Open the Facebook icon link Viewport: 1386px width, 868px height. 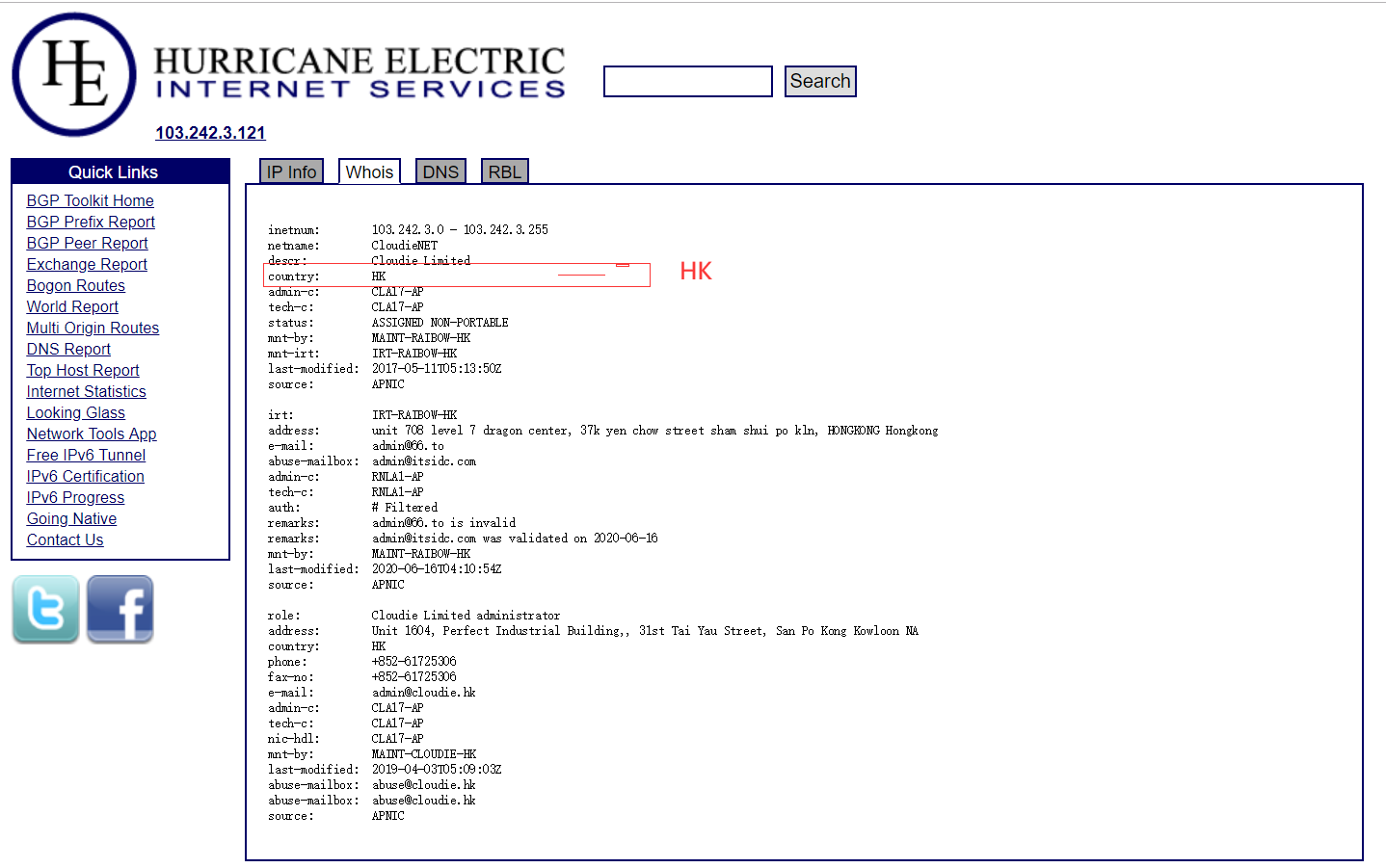pos(120,609)
